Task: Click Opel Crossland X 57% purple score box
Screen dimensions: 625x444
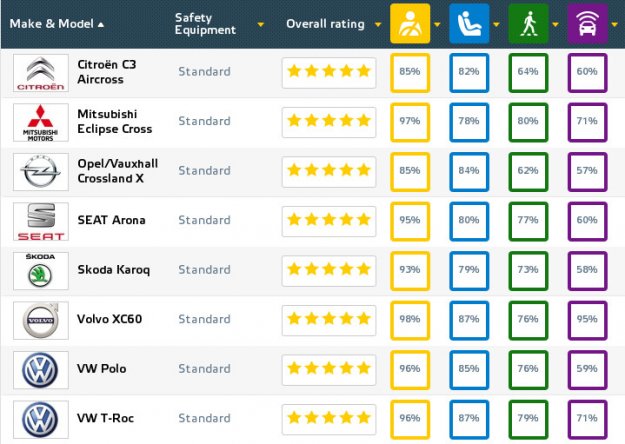Action: point(588,172)
